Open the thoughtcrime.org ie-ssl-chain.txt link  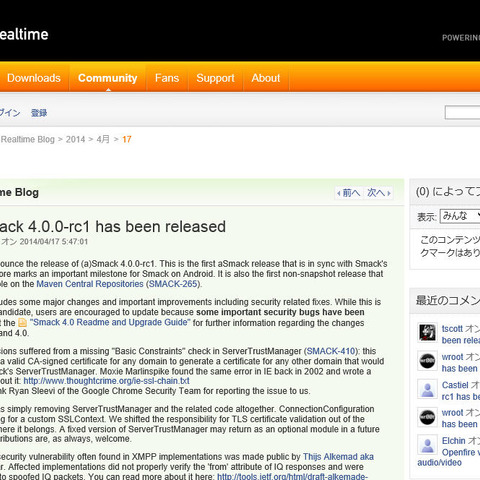[x=106, y=381]
